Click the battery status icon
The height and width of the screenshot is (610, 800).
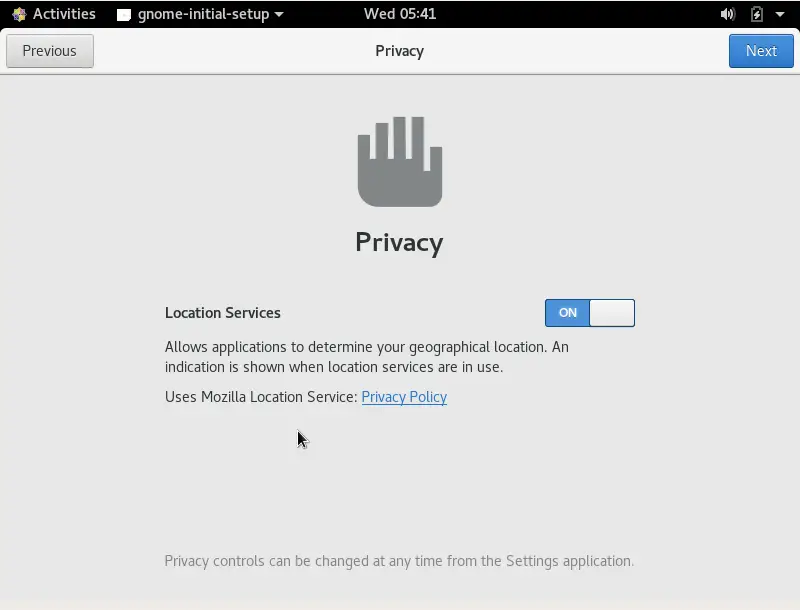coord(757,14)
